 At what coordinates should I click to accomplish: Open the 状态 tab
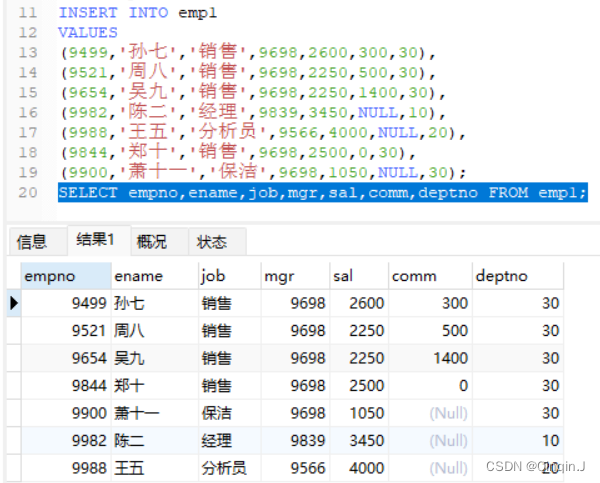[217, 242]
